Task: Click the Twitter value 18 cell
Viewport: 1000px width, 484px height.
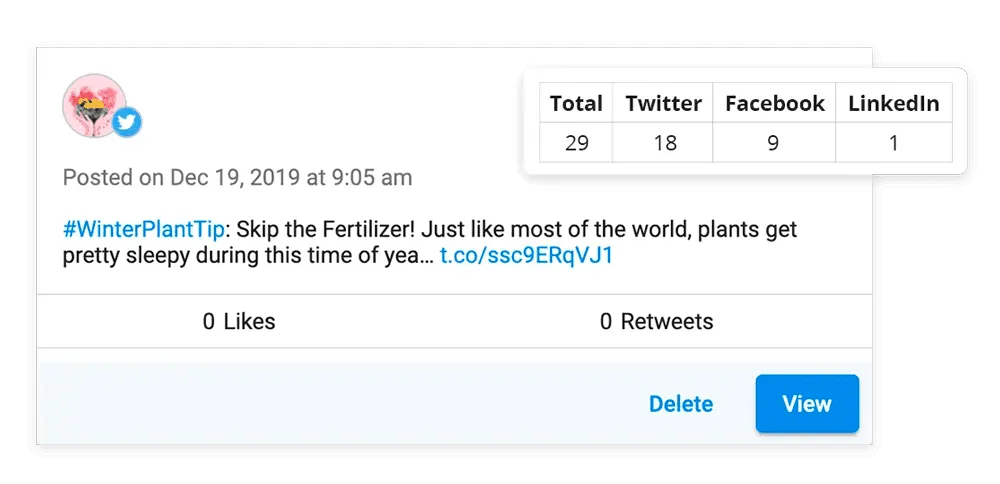Action: [x=663, y=143]
